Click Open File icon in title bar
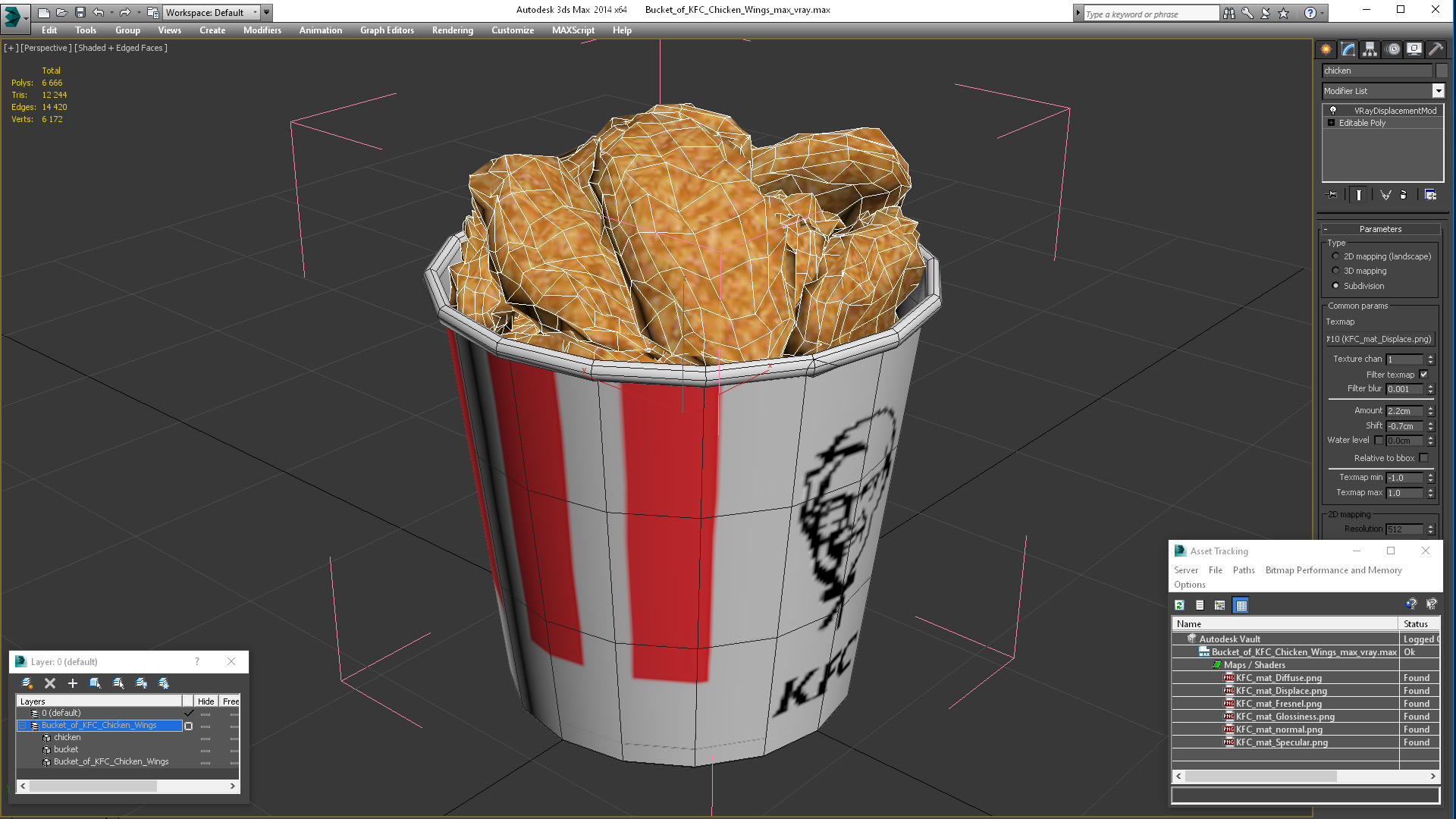 coord(61,12)
